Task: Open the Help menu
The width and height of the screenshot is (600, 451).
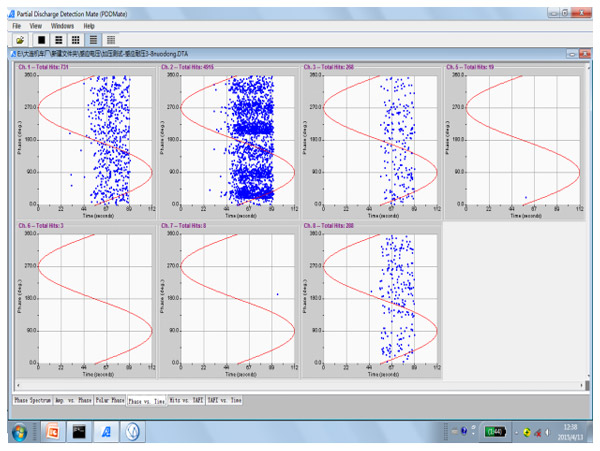Action: click(x=89, y=26)
